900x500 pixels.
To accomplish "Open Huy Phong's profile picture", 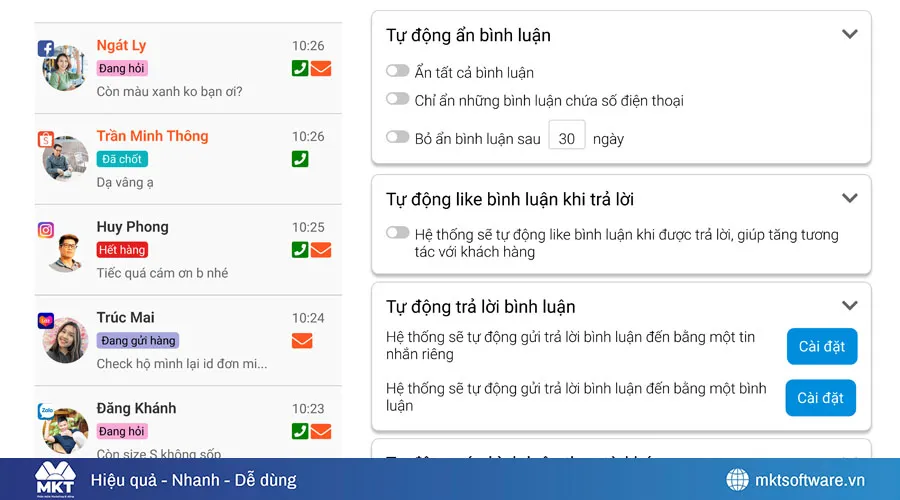I will [65, 250].
